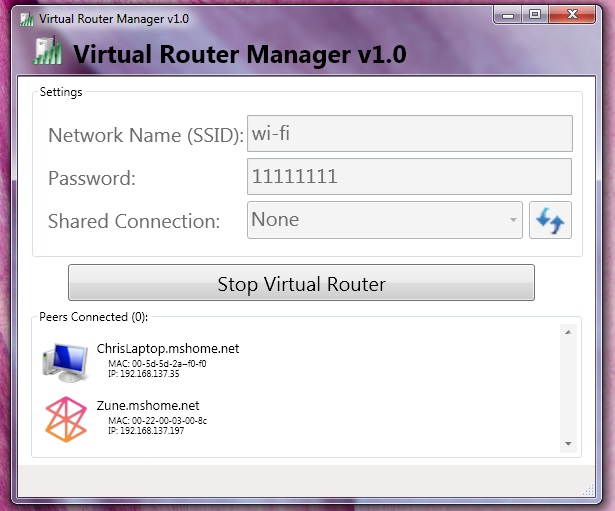Click the large router icon beside the heading
615x511 pixels.
point(47,51)
